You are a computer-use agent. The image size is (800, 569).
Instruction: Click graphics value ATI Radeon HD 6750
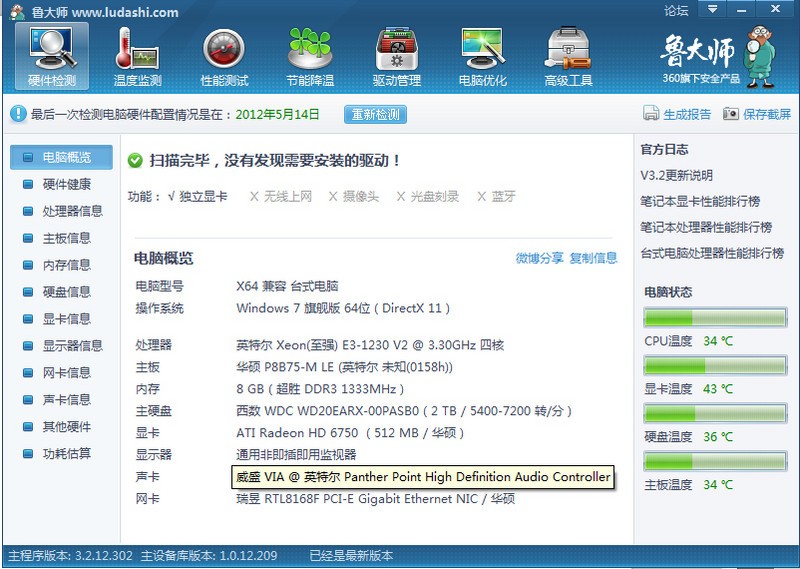pyautogui.click(x=350, y=433)
